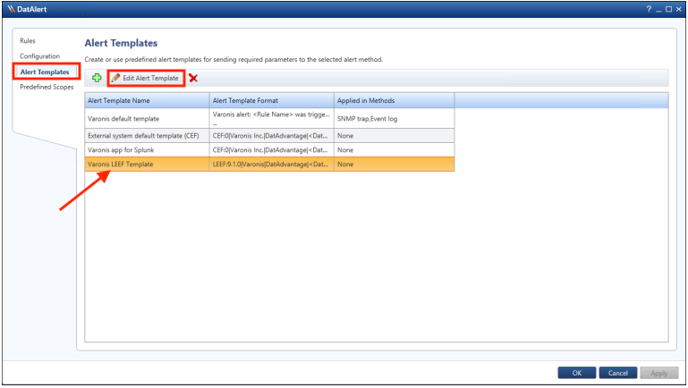Delete template using the red X icon

tap(193, 78)
